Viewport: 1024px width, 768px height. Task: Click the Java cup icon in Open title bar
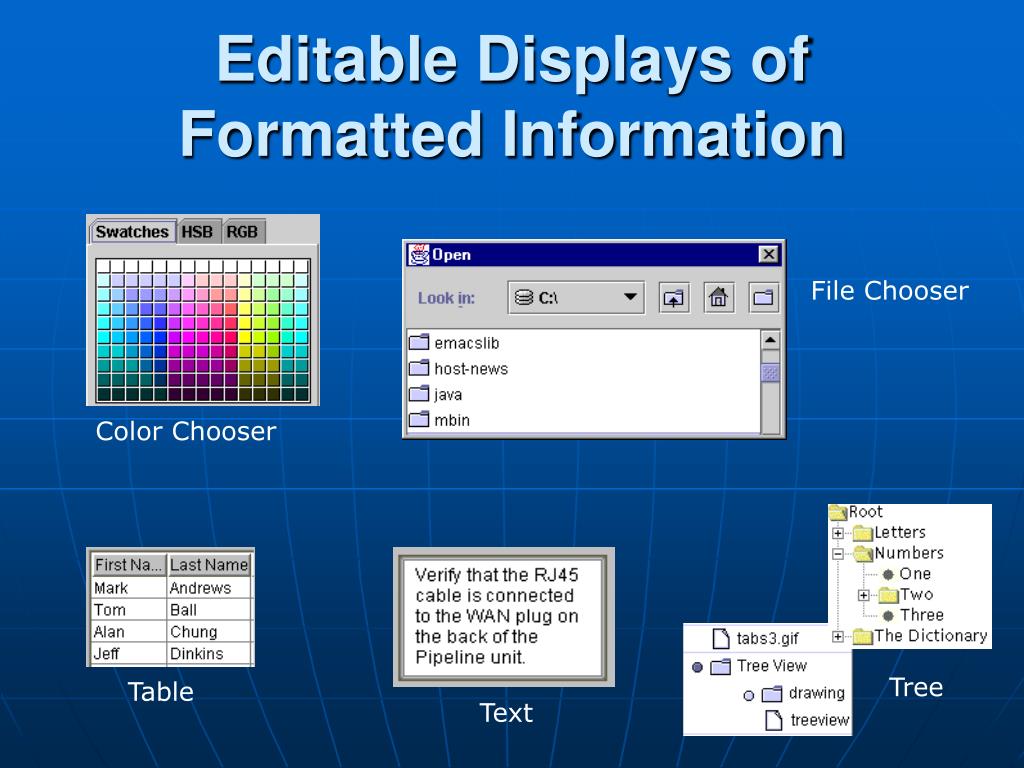click(419, 254)
